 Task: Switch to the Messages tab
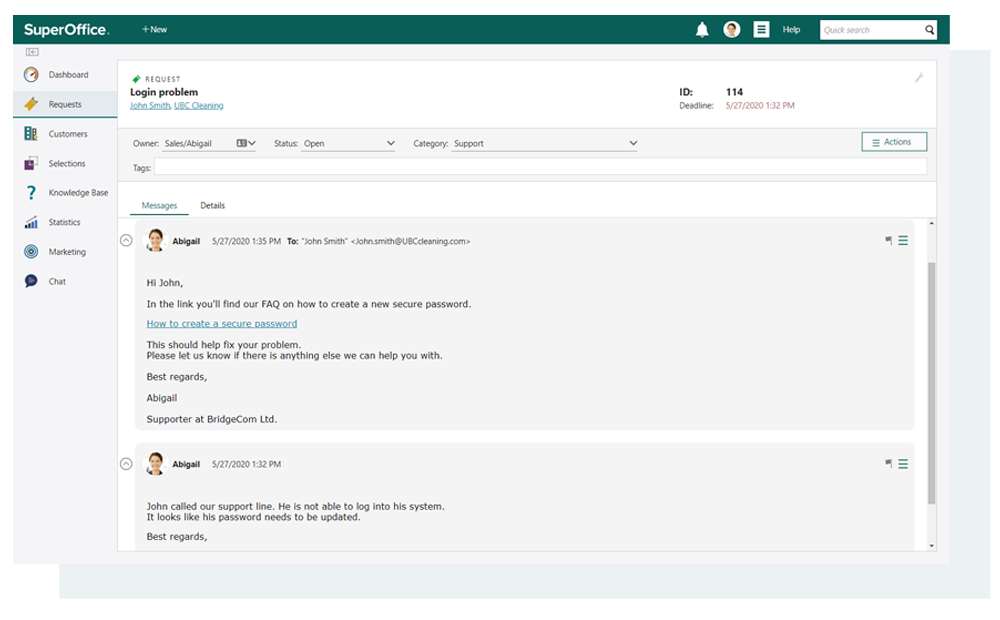coord(159,205)
